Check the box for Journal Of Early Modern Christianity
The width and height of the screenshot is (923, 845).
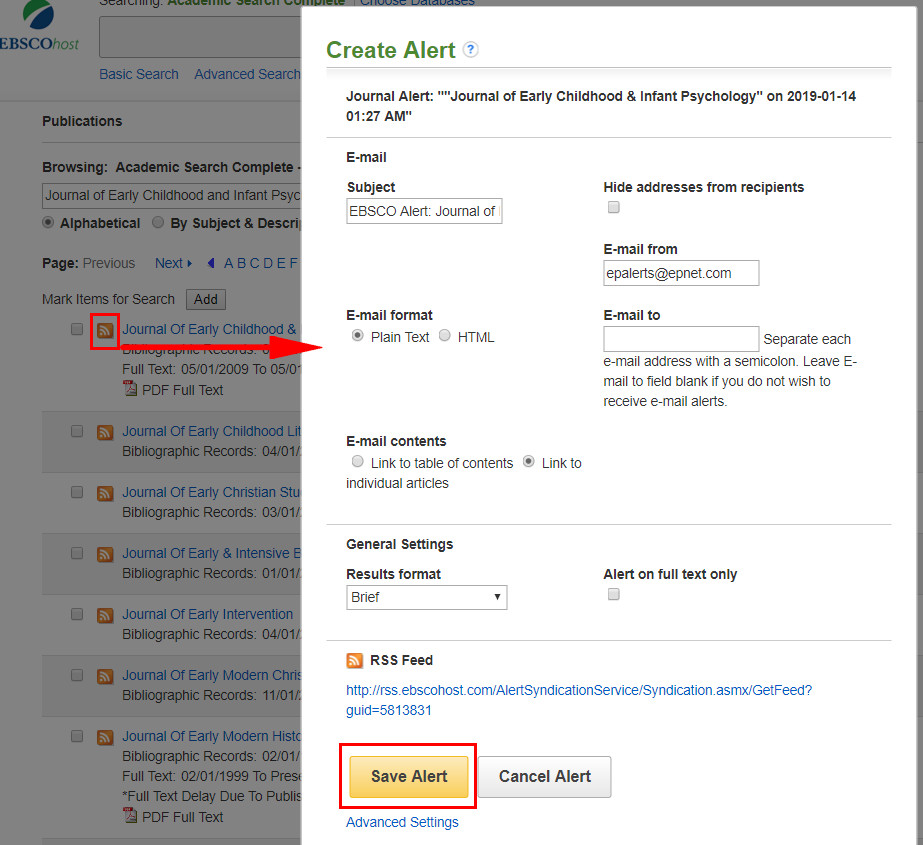tap(77, 675)
